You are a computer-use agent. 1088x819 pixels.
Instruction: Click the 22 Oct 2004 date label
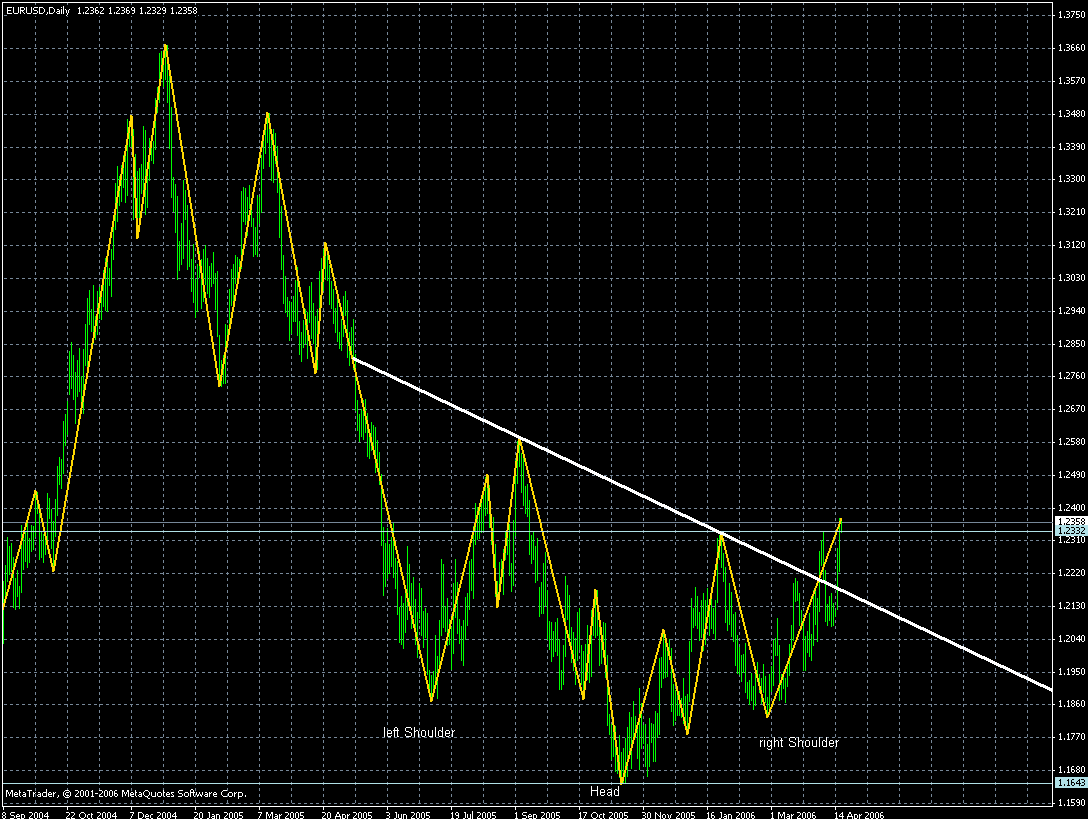tap(91, 815)
